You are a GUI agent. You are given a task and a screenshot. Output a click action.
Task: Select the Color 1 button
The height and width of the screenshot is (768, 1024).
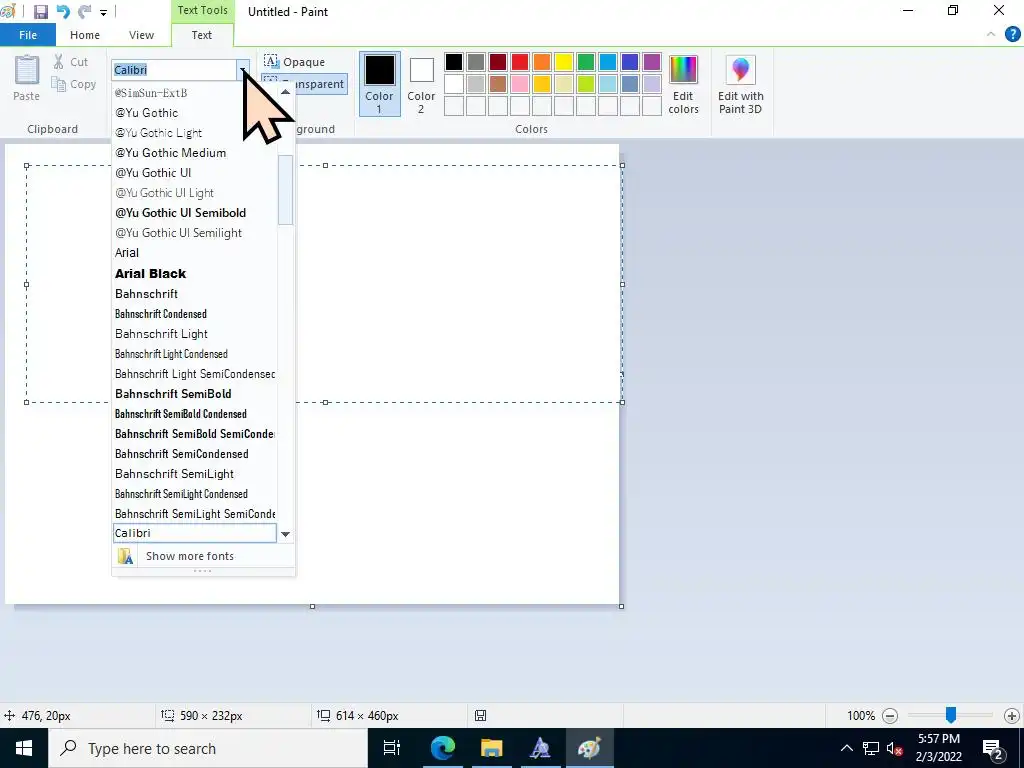(379, 84)
